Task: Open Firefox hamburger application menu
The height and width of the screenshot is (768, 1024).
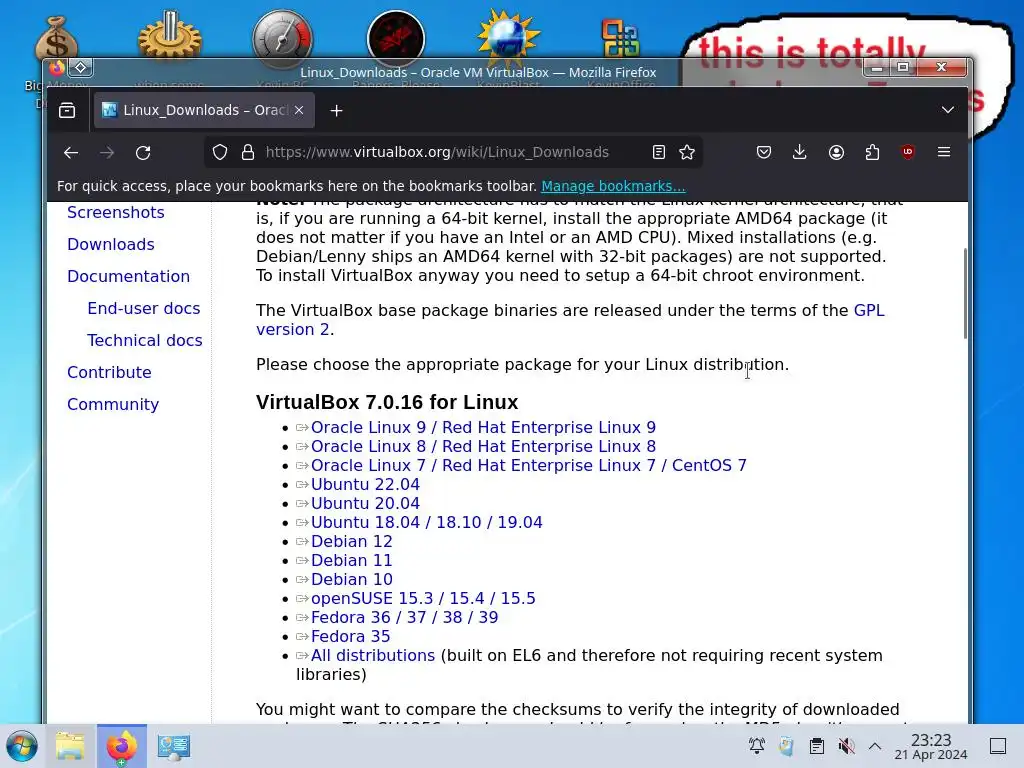Action: [944, 152]
